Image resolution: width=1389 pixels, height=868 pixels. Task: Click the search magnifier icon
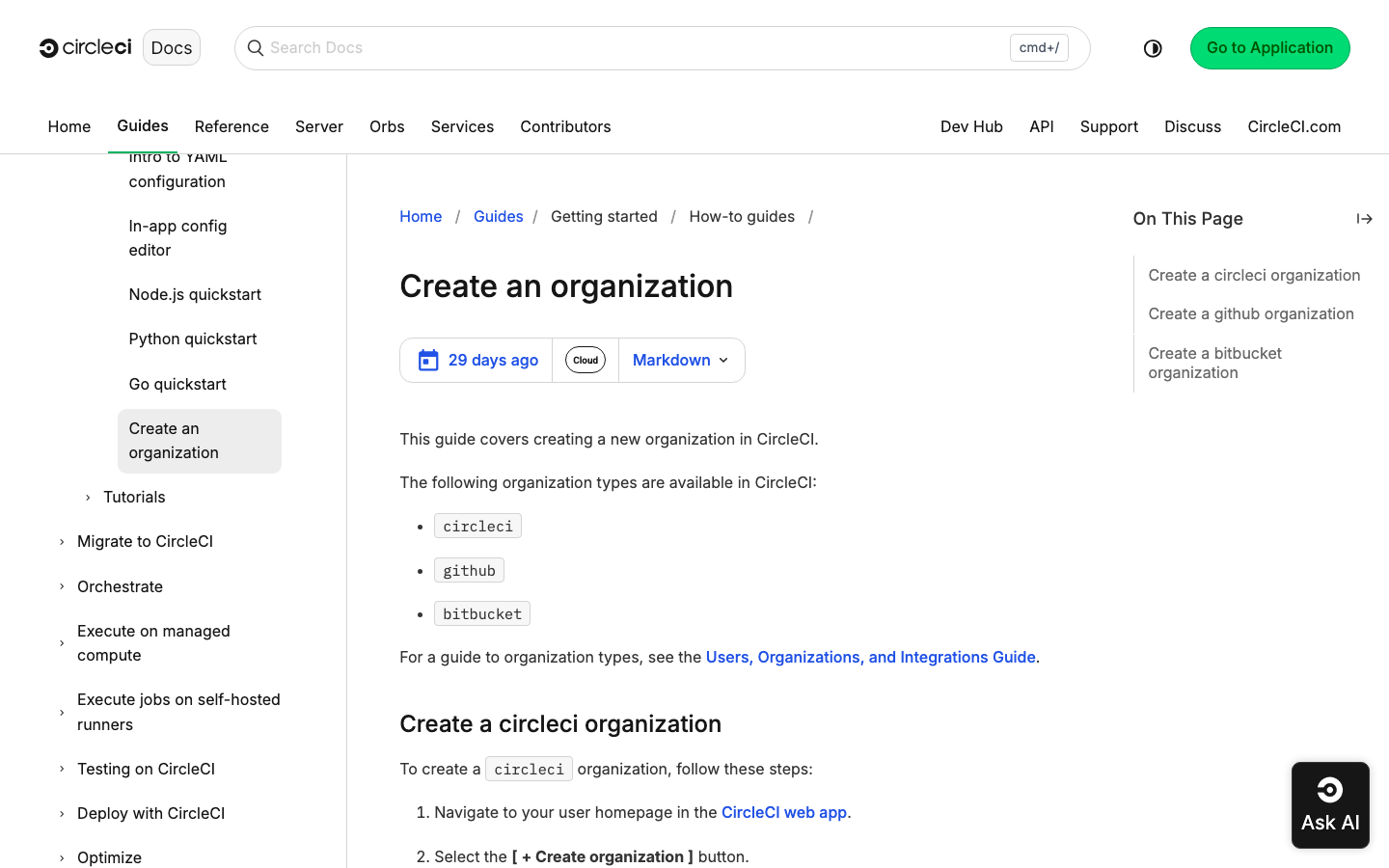click(256, 48)
